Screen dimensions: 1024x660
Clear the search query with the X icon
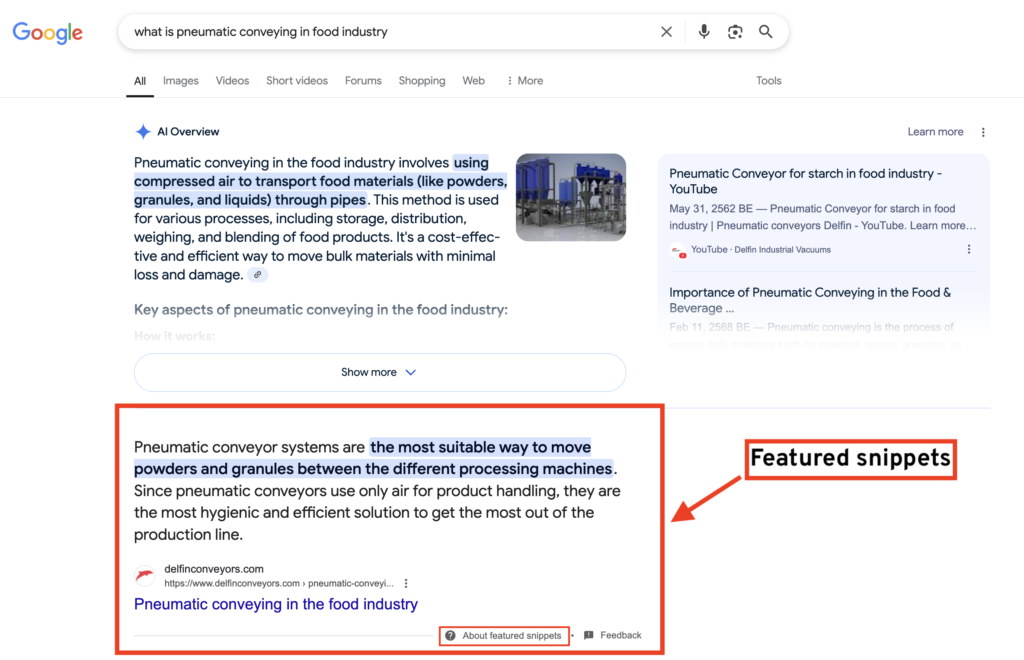click(x=666, y=31)
